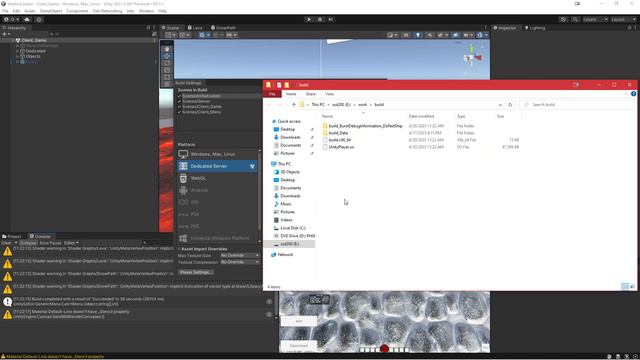Open Hierarchy add (+) dropdown
This screenshot has height=360, width=640.
tap(6, 34)
